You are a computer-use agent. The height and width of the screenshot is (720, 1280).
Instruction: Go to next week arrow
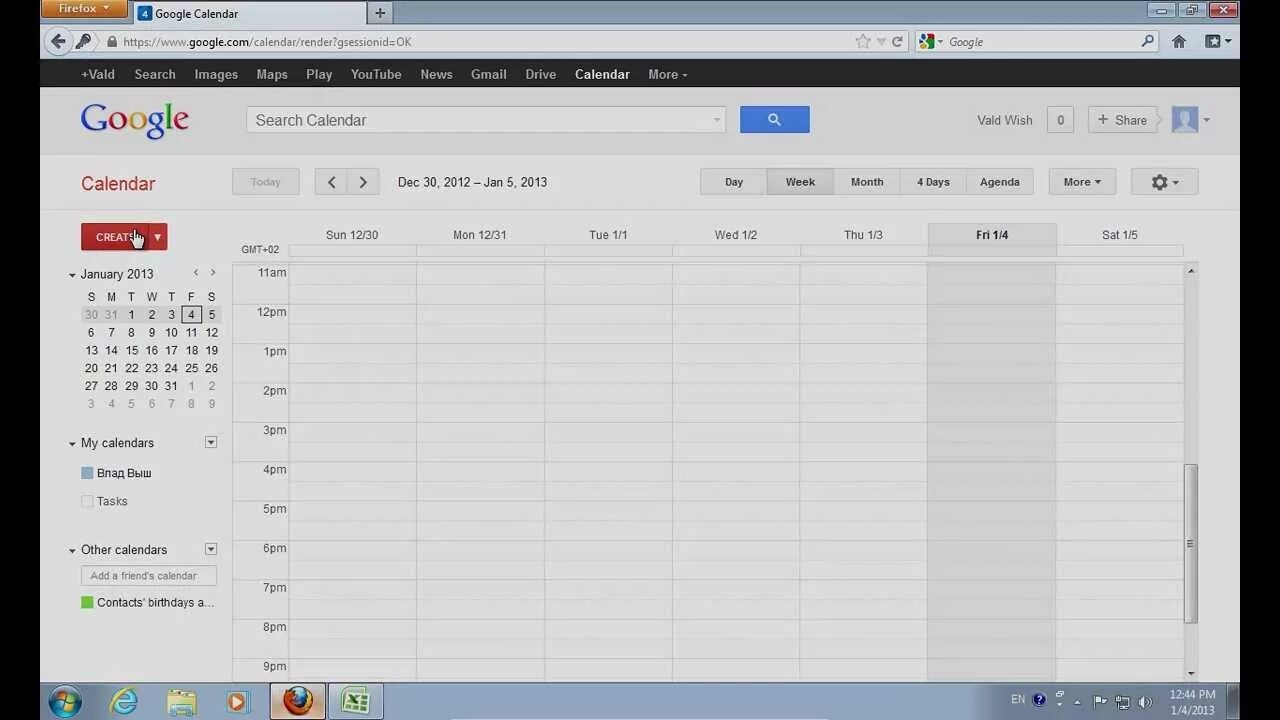coord(363,182)
